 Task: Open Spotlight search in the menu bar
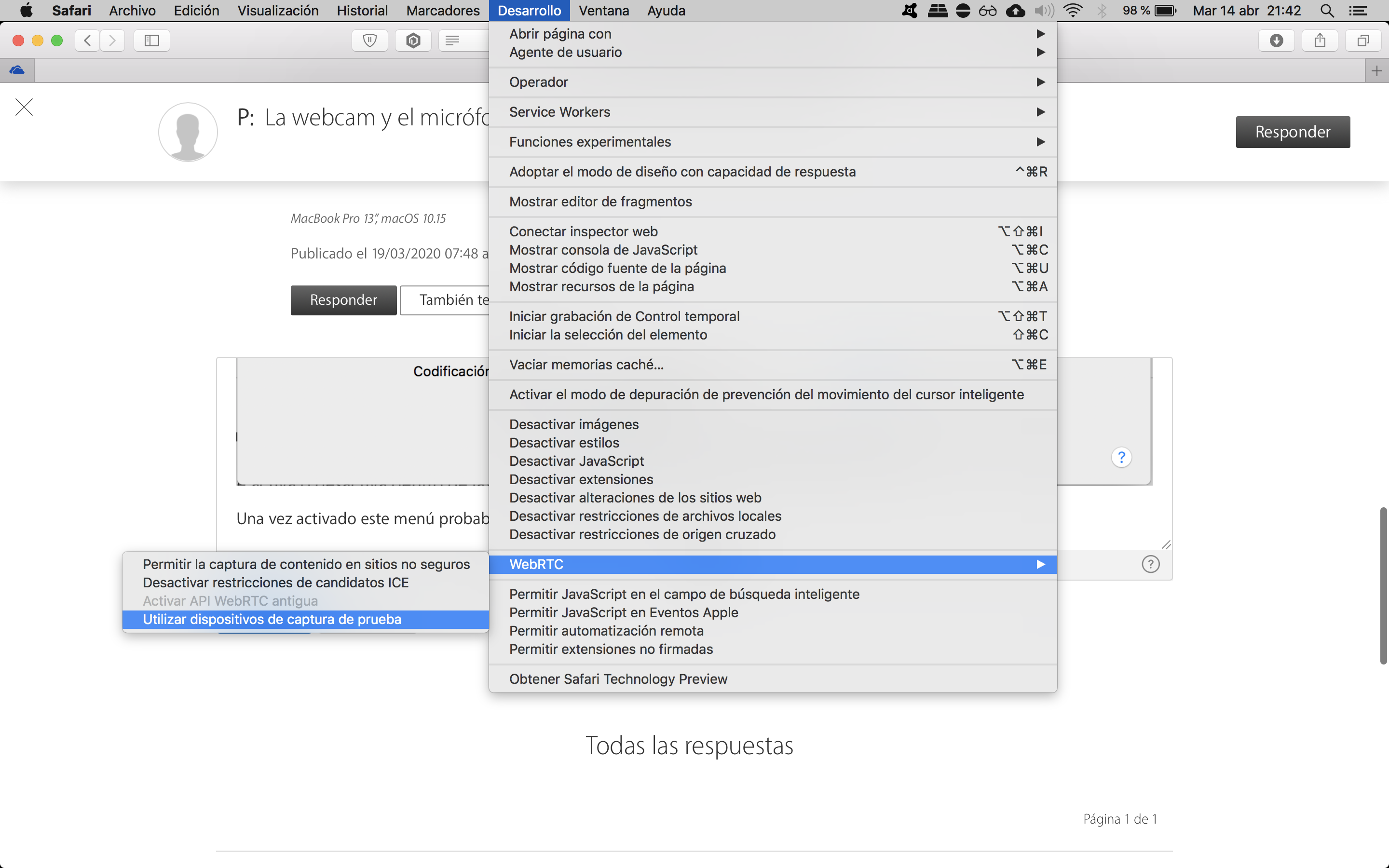1326,10
